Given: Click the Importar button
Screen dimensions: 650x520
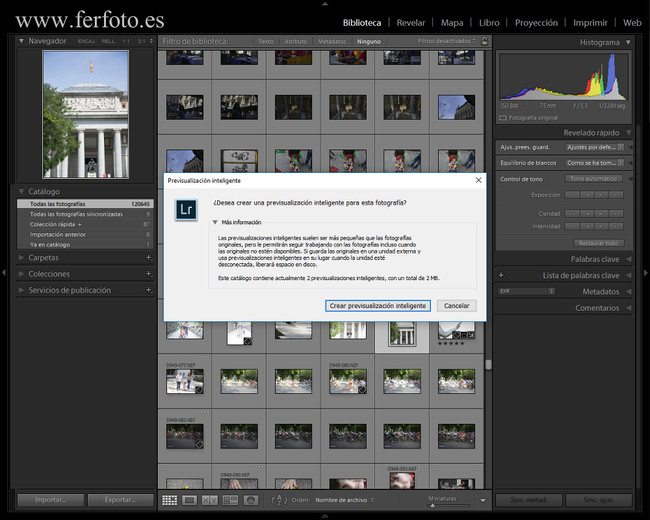Looking at the screenshot, I should coord(48,500).
